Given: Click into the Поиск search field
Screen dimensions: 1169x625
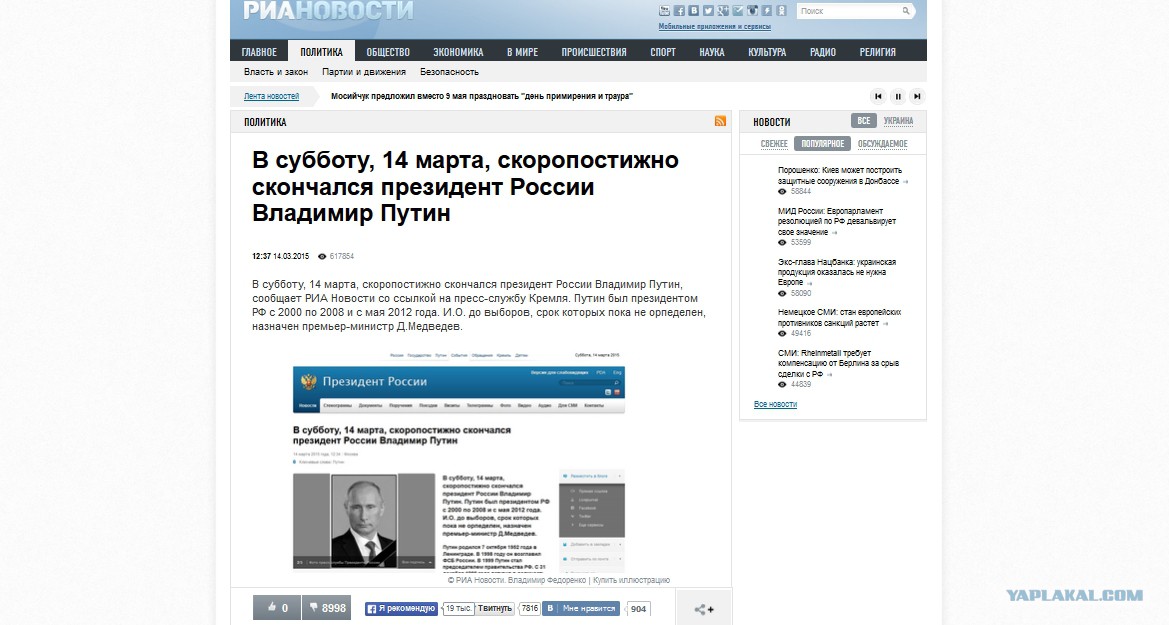Looking at the screenshot, I should click(x=848, y=11).
